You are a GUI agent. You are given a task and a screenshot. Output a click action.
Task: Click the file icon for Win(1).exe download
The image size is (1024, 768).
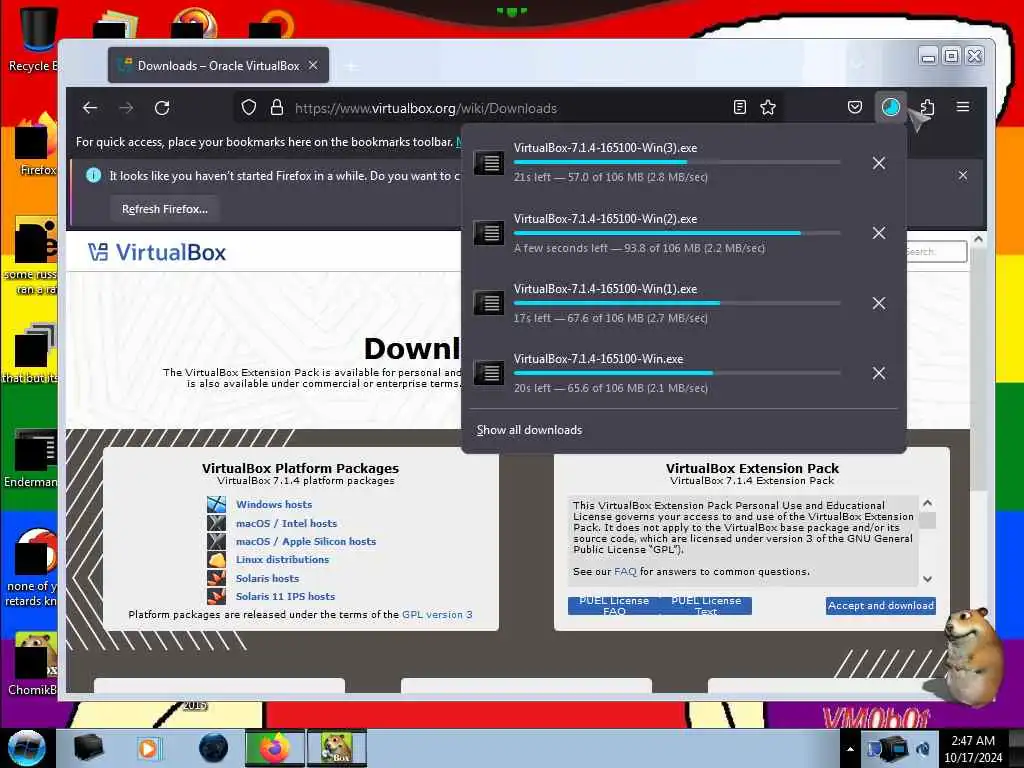488,303
